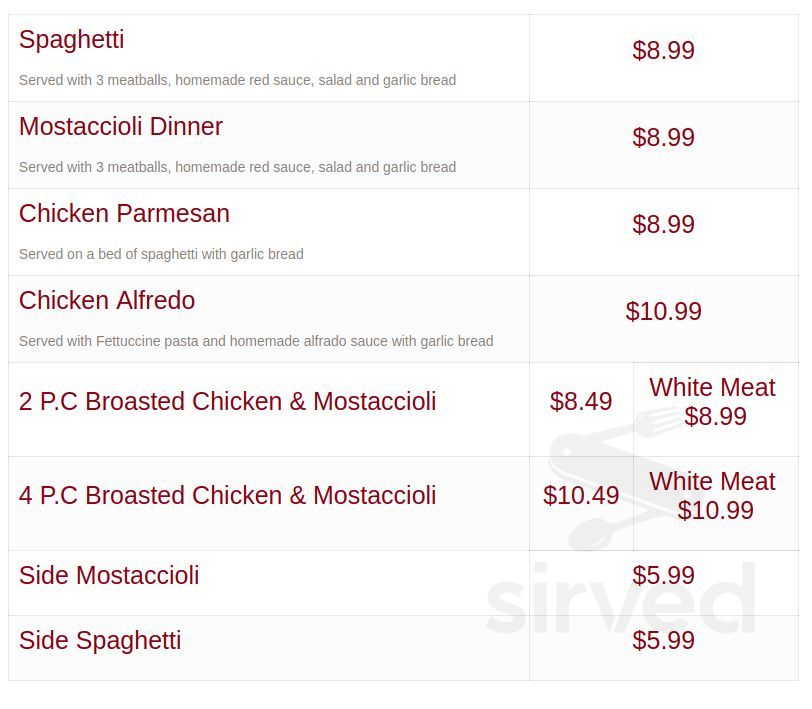Image resolution: width=812 pixels, height=709 pixels.
Task: Click the Spaghetti $8.99 price
Action: tap(663, 50)
